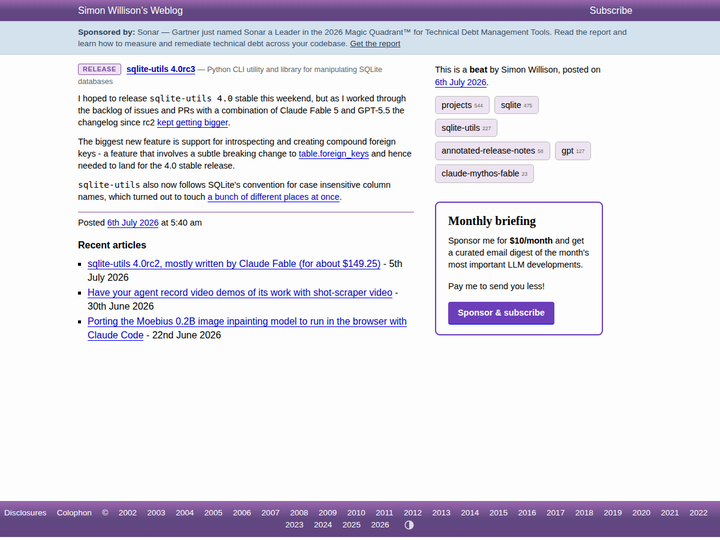This screenshot has height=540, width=720.
Task: Go to the 2021 archive
Action: pyautogui.click(x=669, y=513)
